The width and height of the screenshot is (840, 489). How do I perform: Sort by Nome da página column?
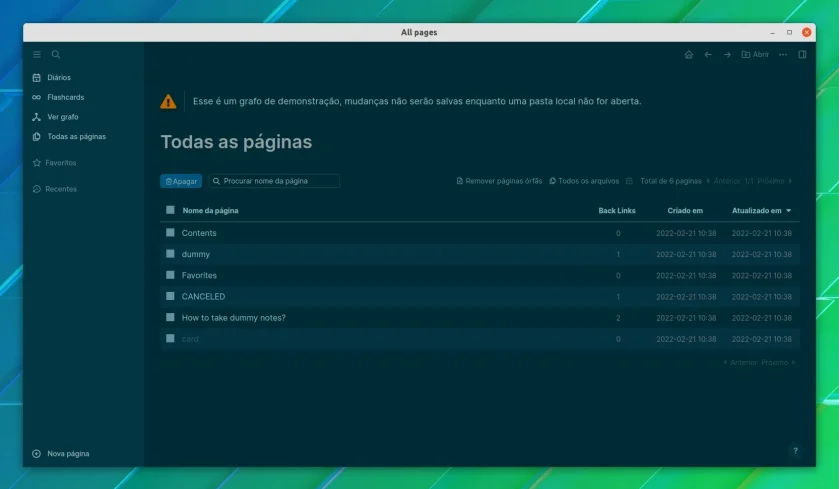coord(210,210)
